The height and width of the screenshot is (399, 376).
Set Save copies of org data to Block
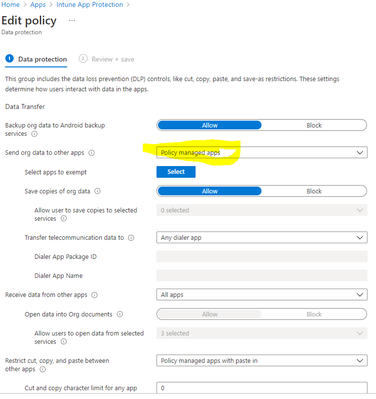tap(314, 191)
